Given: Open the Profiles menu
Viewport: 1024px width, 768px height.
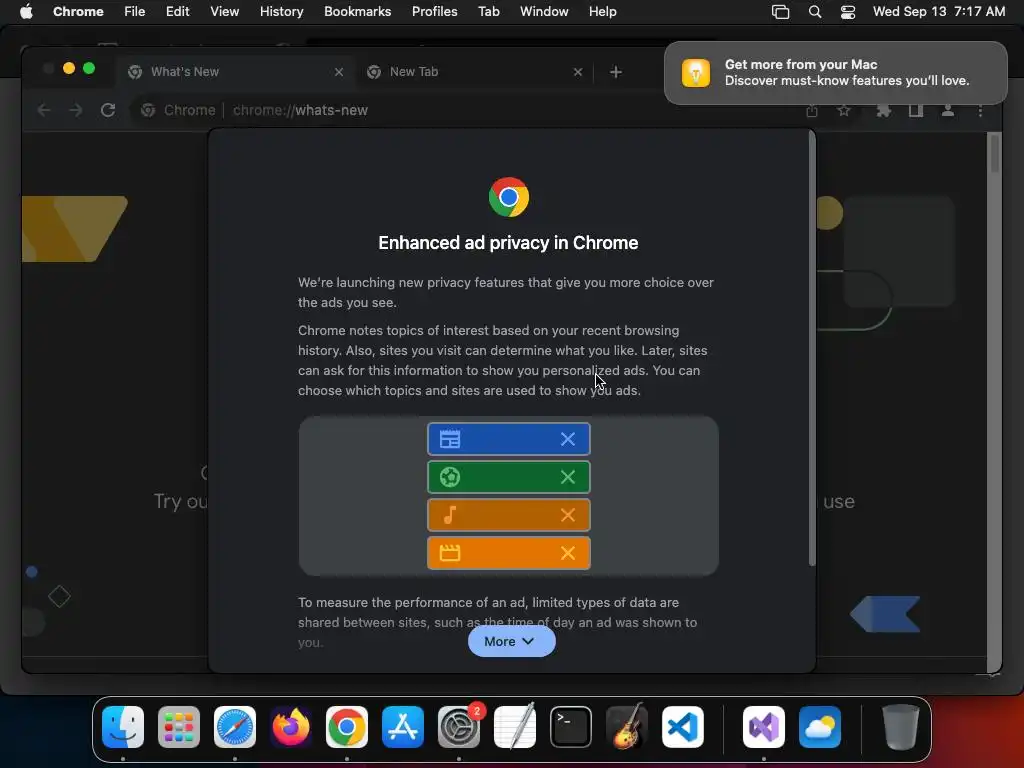Looking at the screenshot, I should click(434, 12).
